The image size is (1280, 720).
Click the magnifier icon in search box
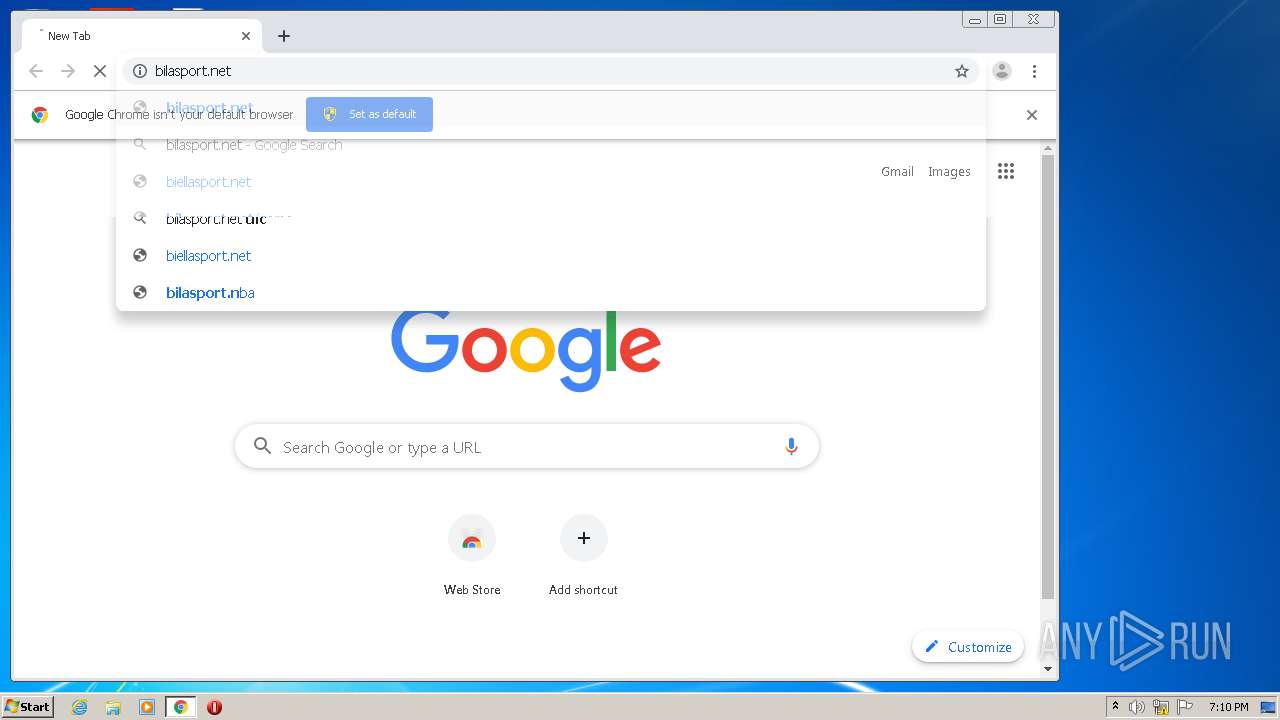pos(262,446)
